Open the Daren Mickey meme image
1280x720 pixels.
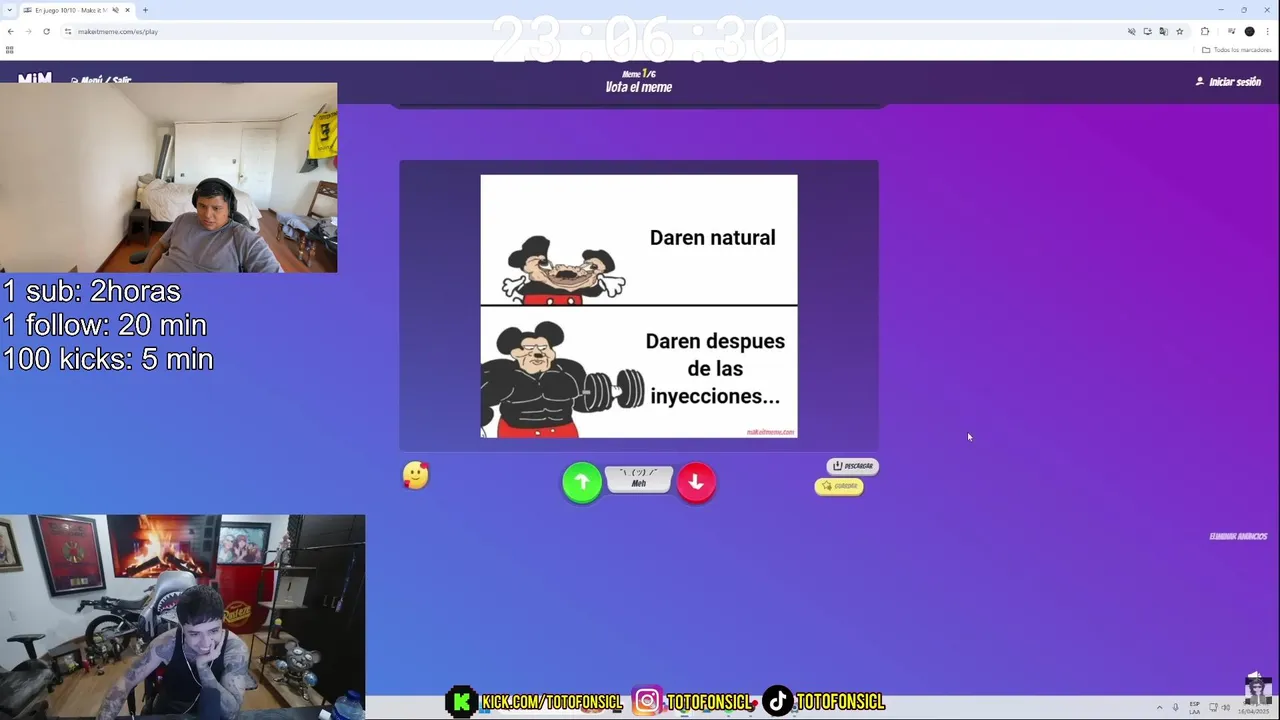point(639,306)
